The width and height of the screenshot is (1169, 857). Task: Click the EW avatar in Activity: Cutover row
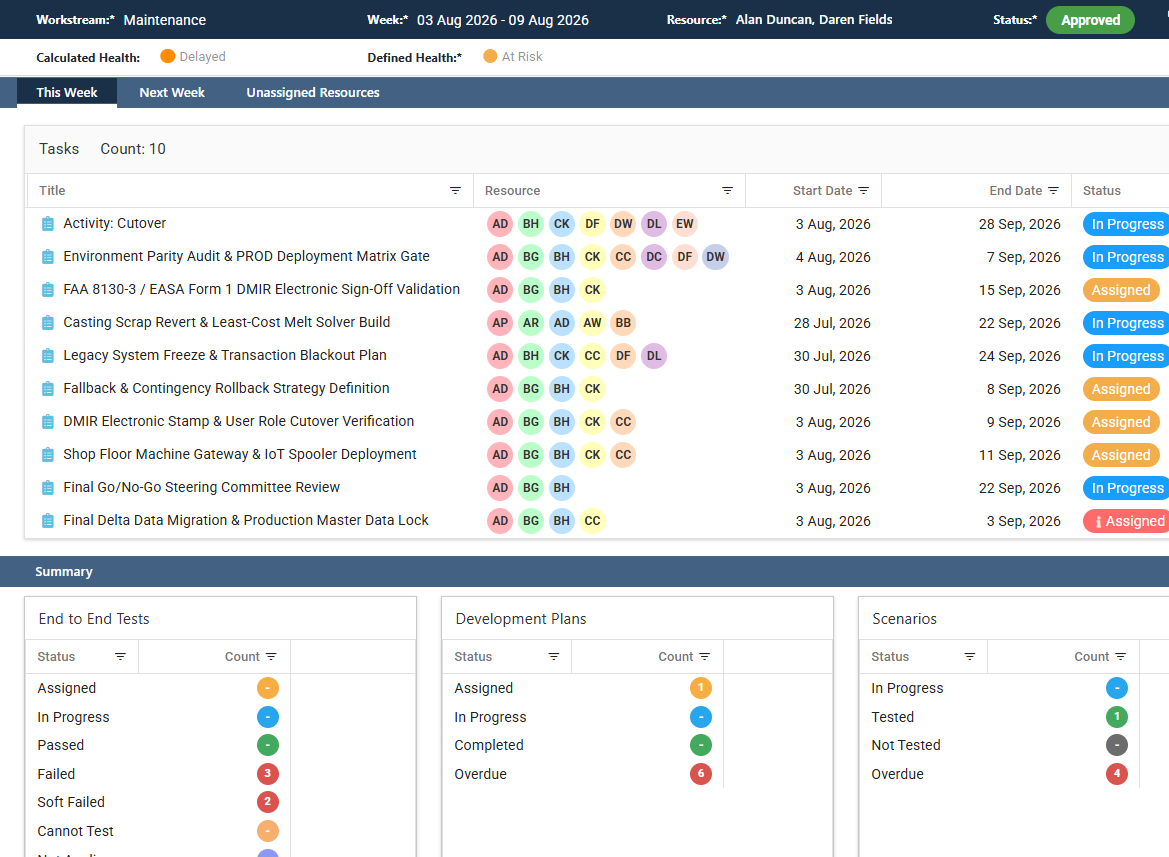click(684, 224)
